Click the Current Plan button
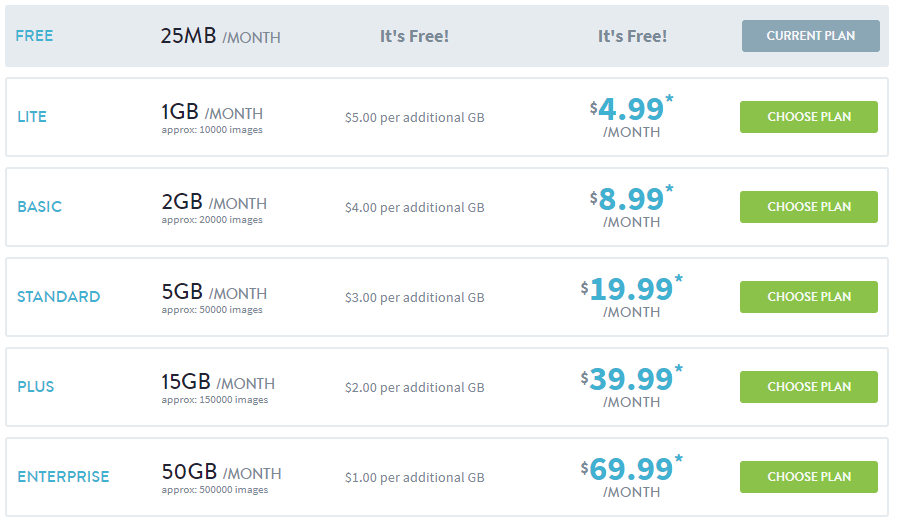 tap(810, 36)
